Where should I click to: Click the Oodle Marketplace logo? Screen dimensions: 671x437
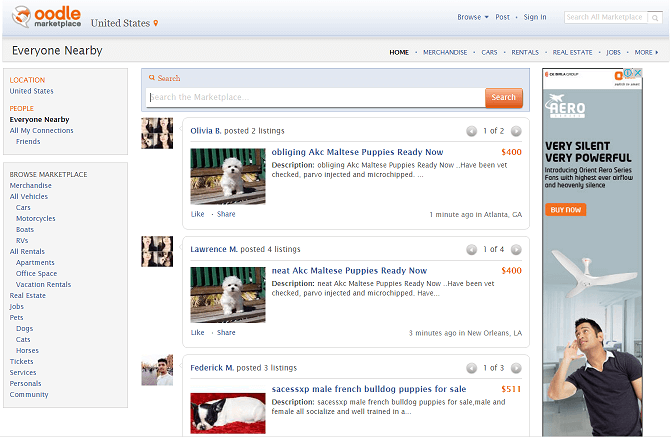(x=47, y=17)
